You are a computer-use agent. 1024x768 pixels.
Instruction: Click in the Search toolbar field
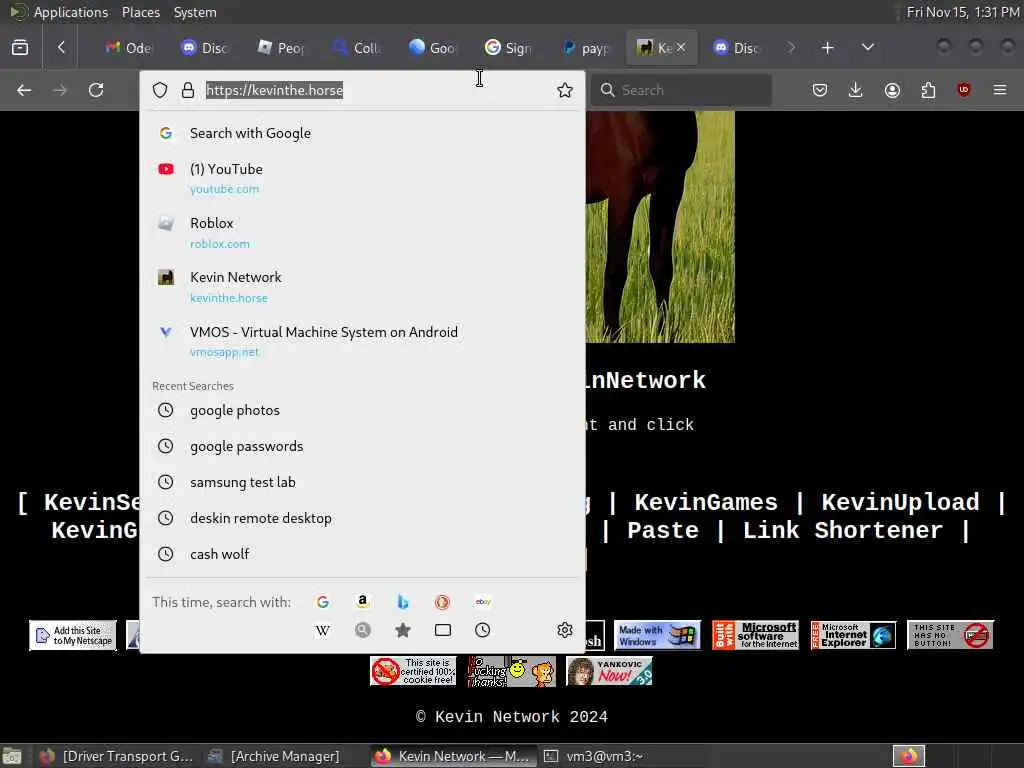(681, 90)
